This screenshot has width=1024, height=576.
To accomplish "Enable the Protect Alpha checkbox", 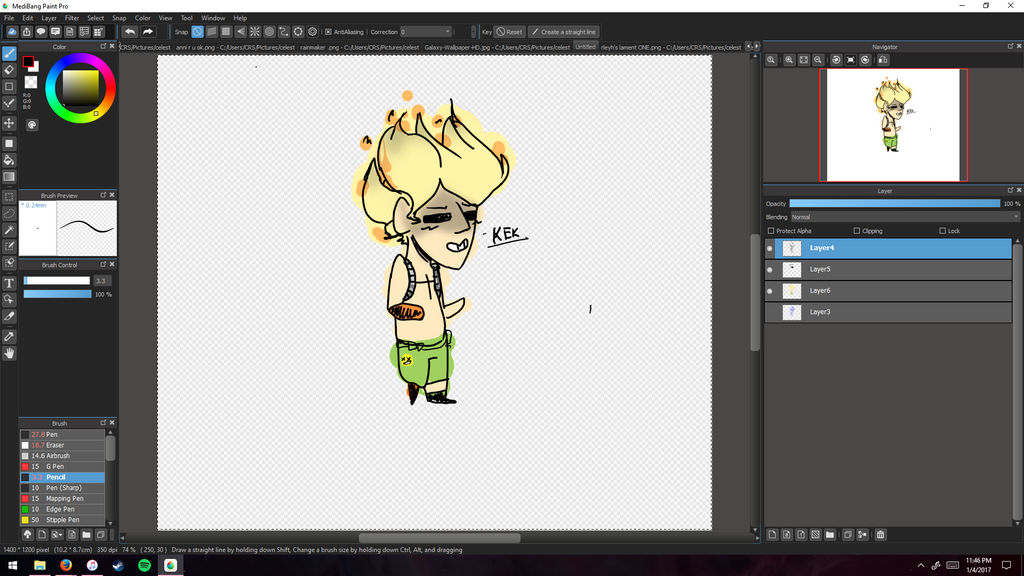I will click(771, 231).
